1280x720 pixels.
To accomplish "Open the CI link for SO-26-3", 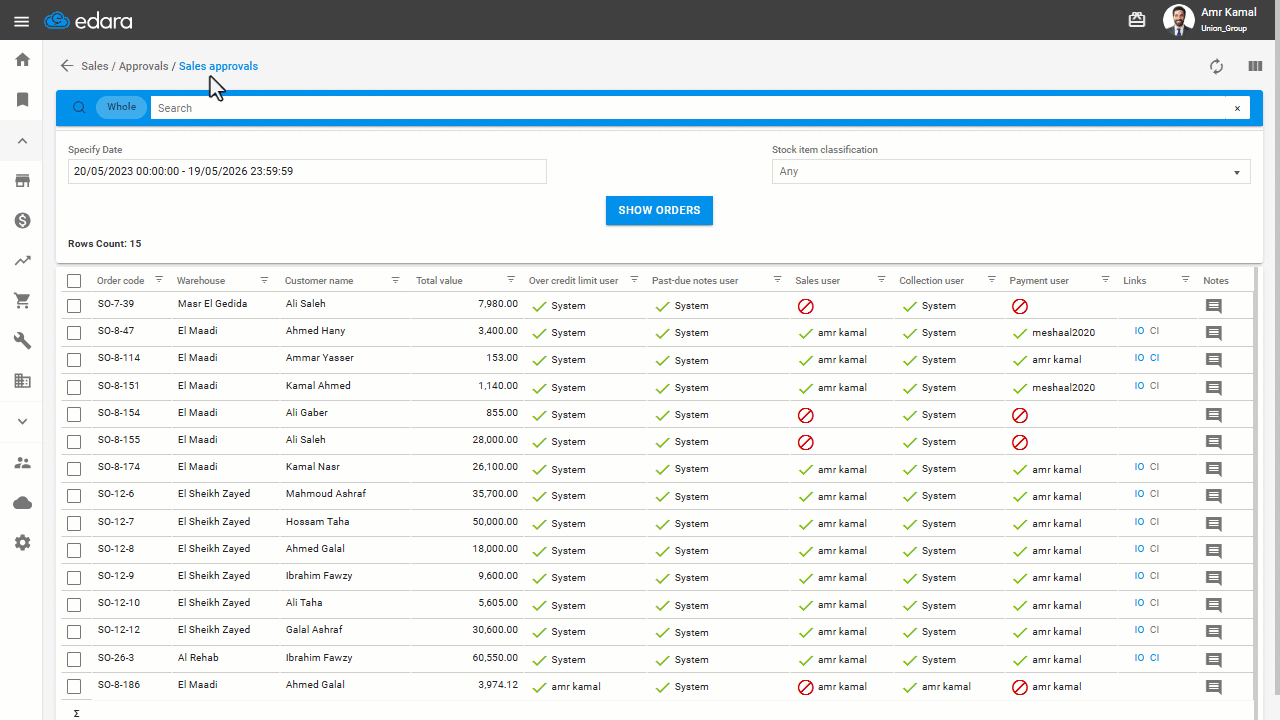I will click(x=1154, y=658).
